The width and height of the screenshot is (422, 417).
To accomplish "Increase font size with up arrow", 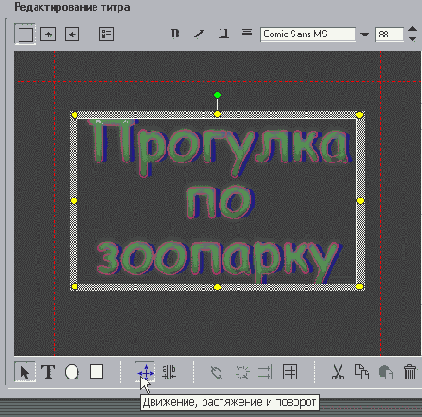I will (x=413, y=29).
